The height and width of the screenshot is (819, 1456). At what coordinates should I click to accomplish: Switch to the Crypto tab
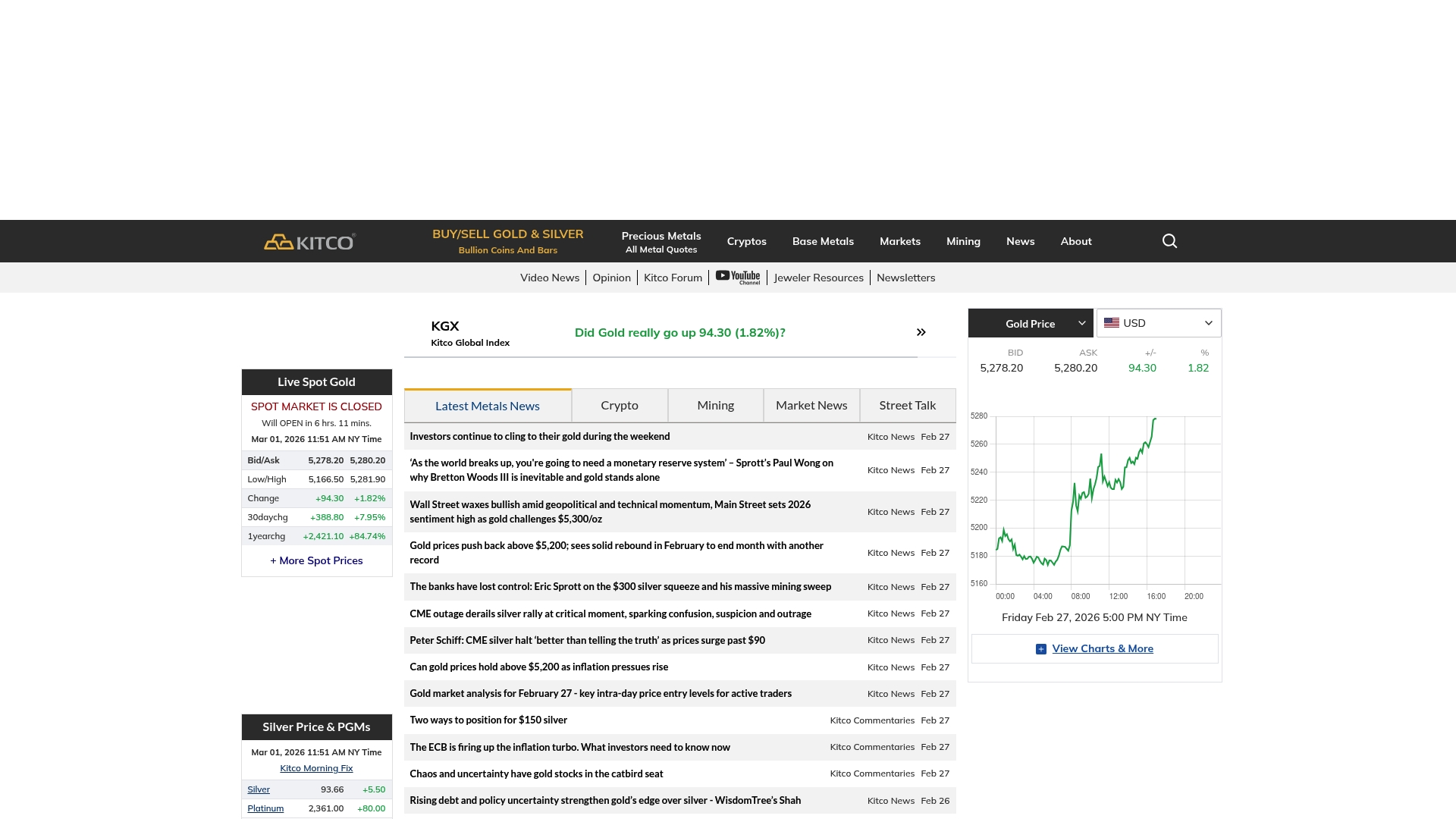(x=619, y=405)
